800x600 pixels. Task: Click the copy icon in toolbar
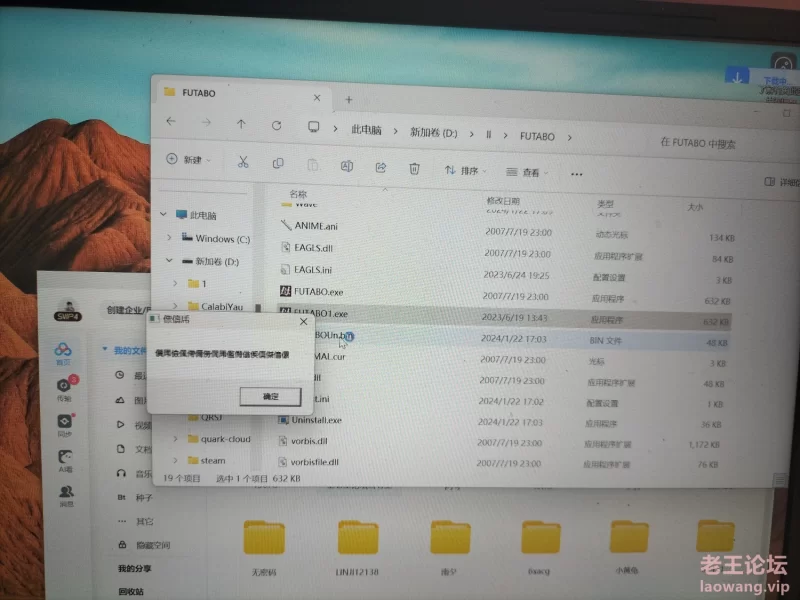coord(278,163)
